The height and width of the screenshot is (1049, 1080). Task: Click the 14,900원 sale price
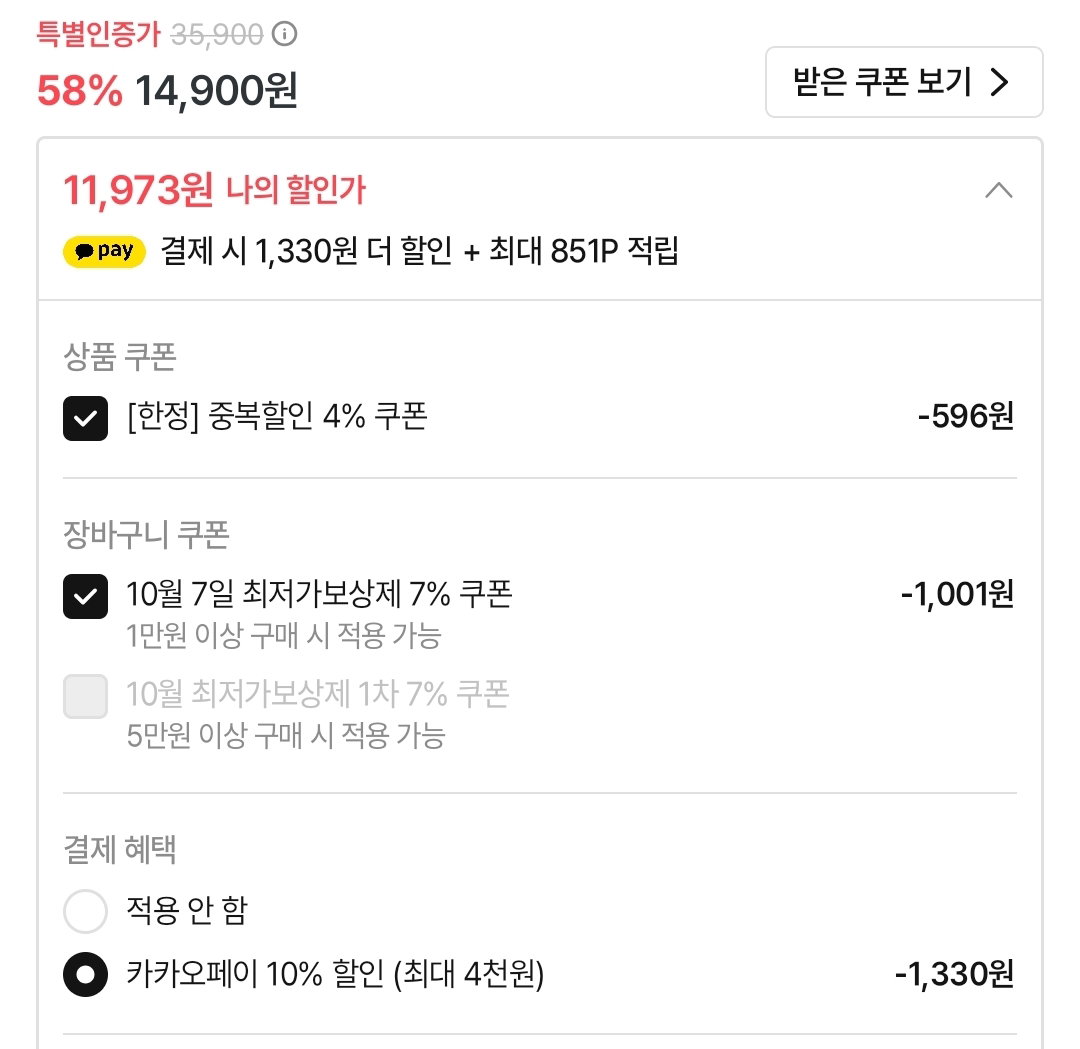tap(216, 90)
